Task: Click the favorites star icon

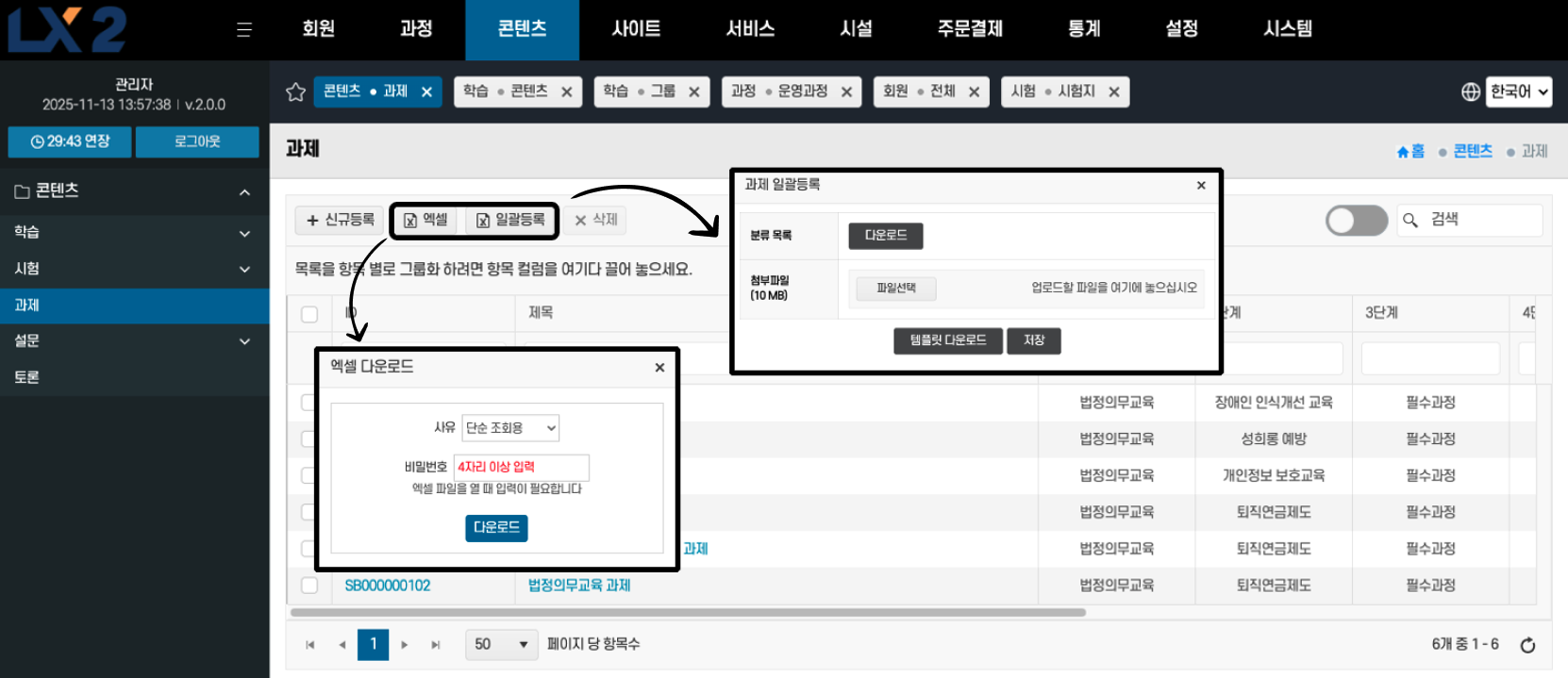Action: (x=295, y=91)
